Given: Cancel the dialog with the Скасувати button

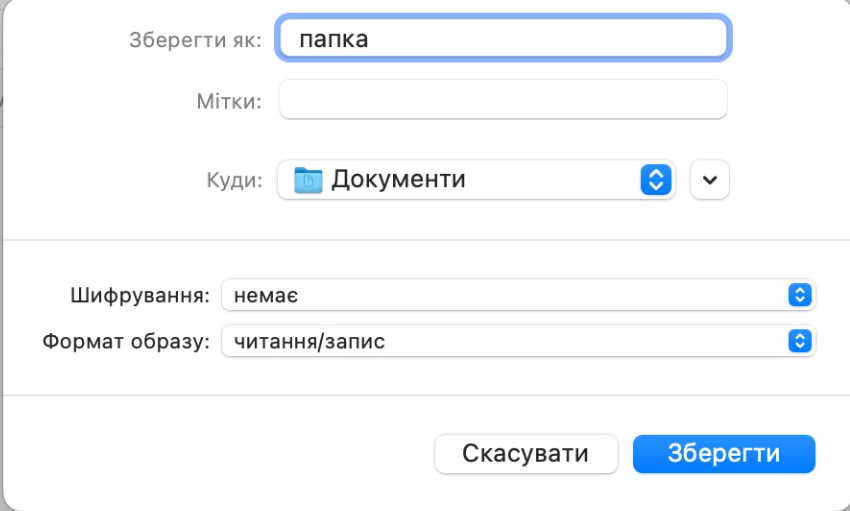Looking at the screenshot, I should pyautogui.click(x=526, y=454).
